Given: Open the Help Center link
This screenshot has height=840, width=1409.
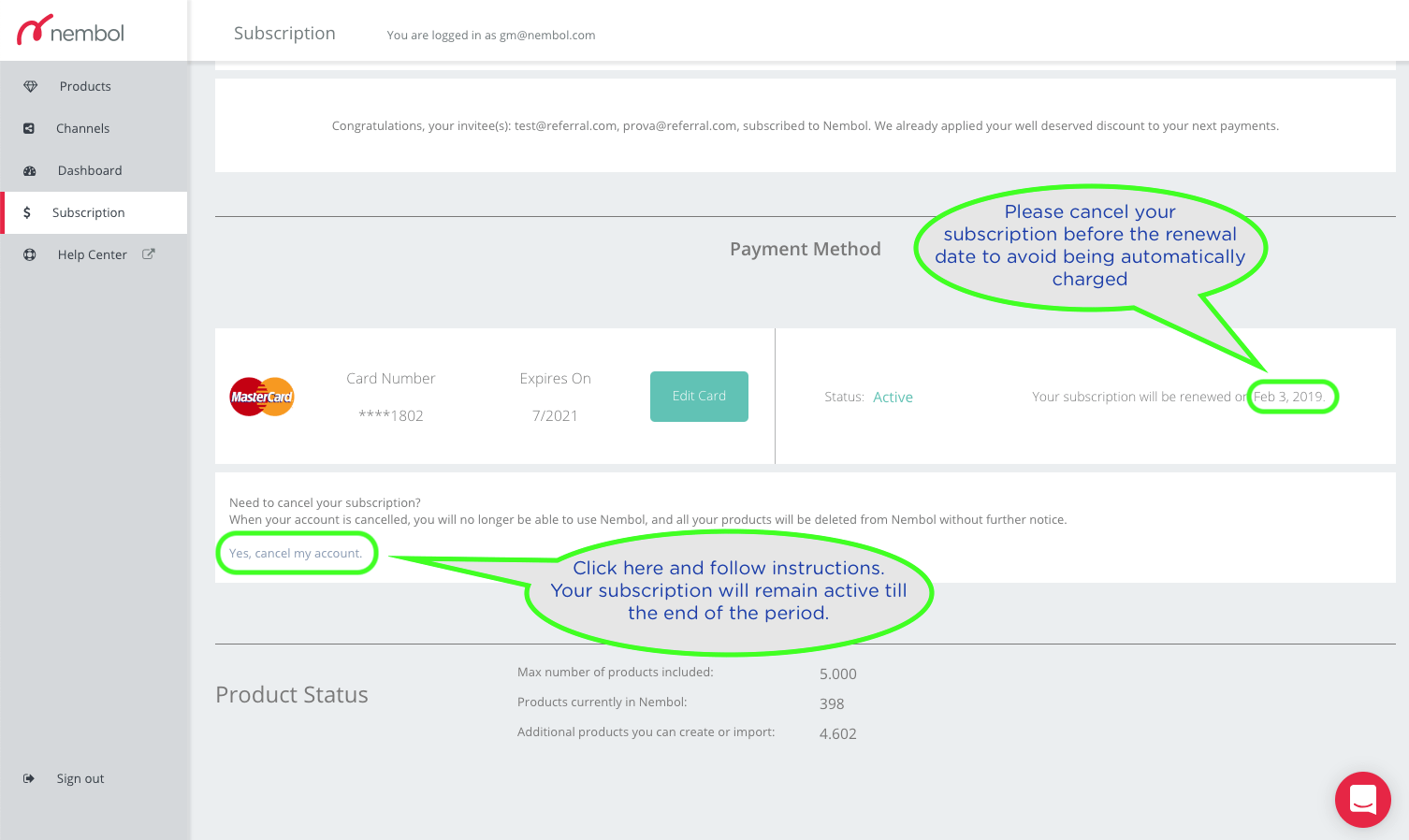Looking at the screenshot, I should 92,254.
